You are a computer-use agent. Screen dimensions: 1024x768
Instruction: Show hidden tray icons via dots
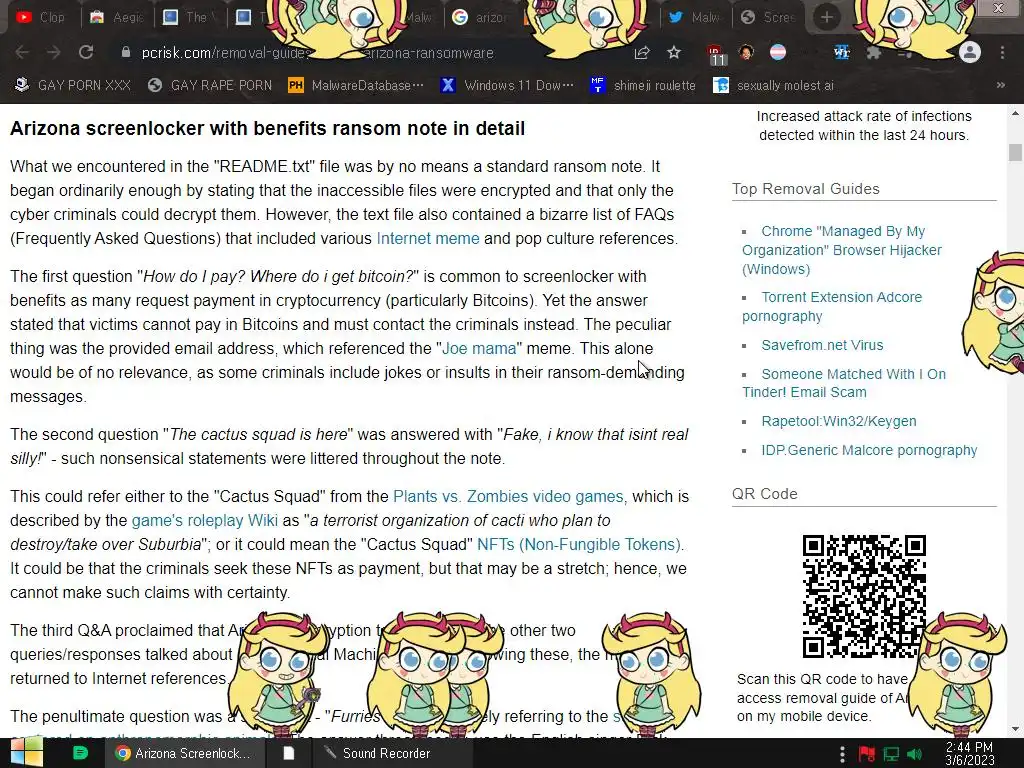click(842, 754)
